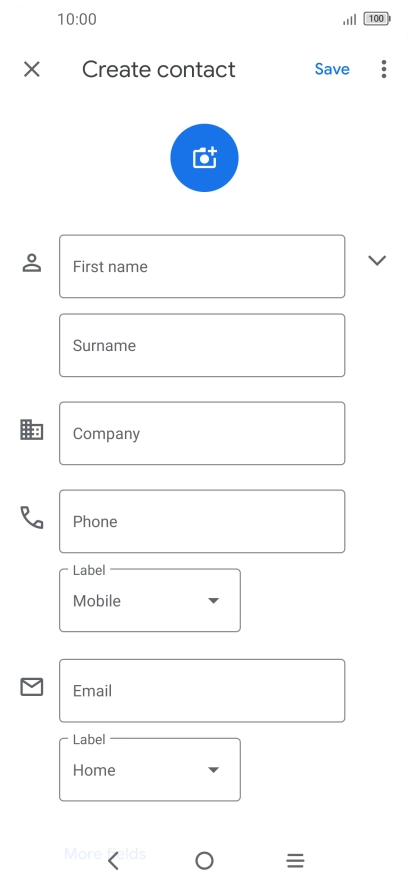
Task: Close the Create contact screen with X
Action: pos(32,69)
